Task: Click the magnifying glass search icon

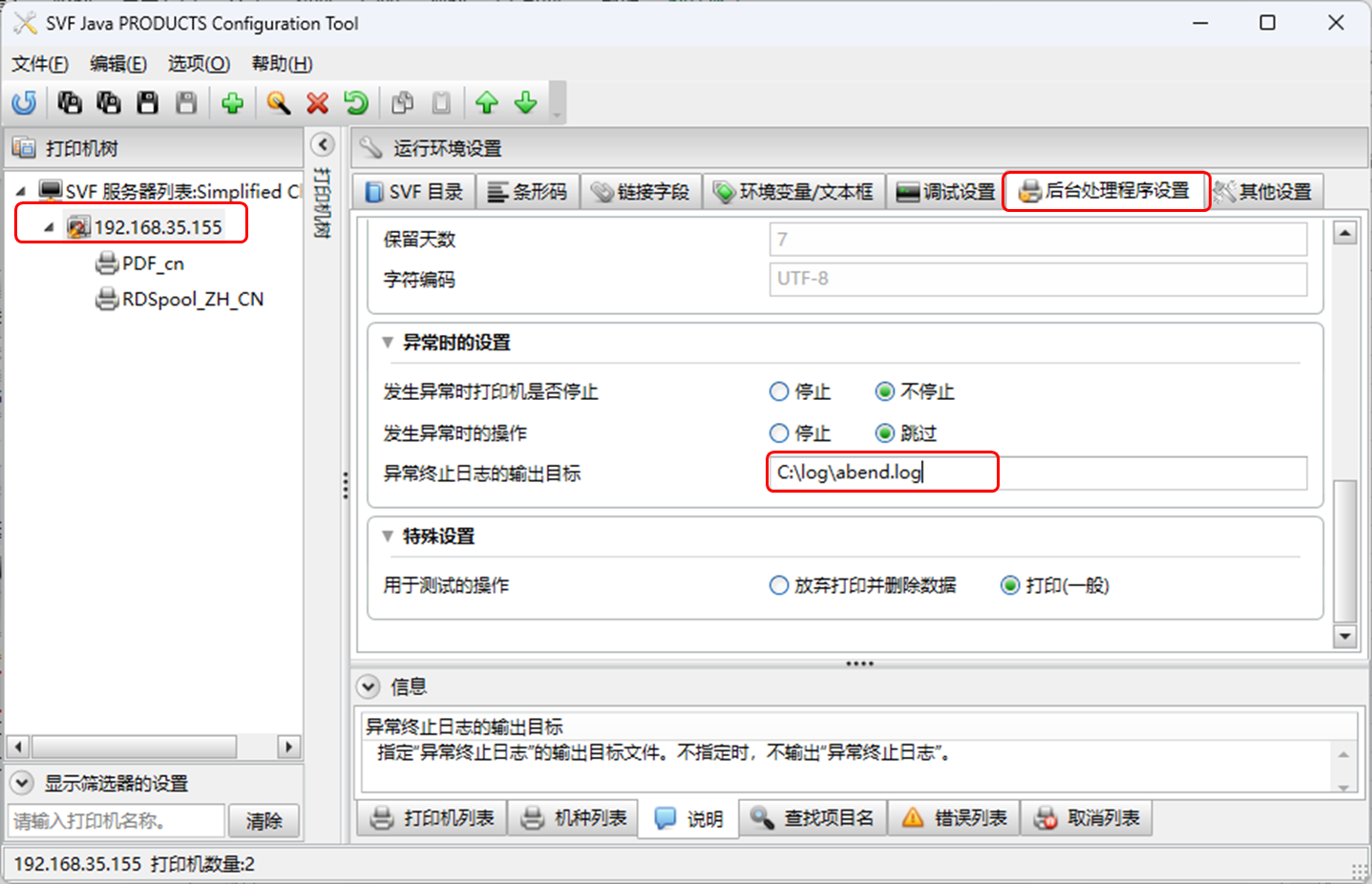Action: [278, 102]
